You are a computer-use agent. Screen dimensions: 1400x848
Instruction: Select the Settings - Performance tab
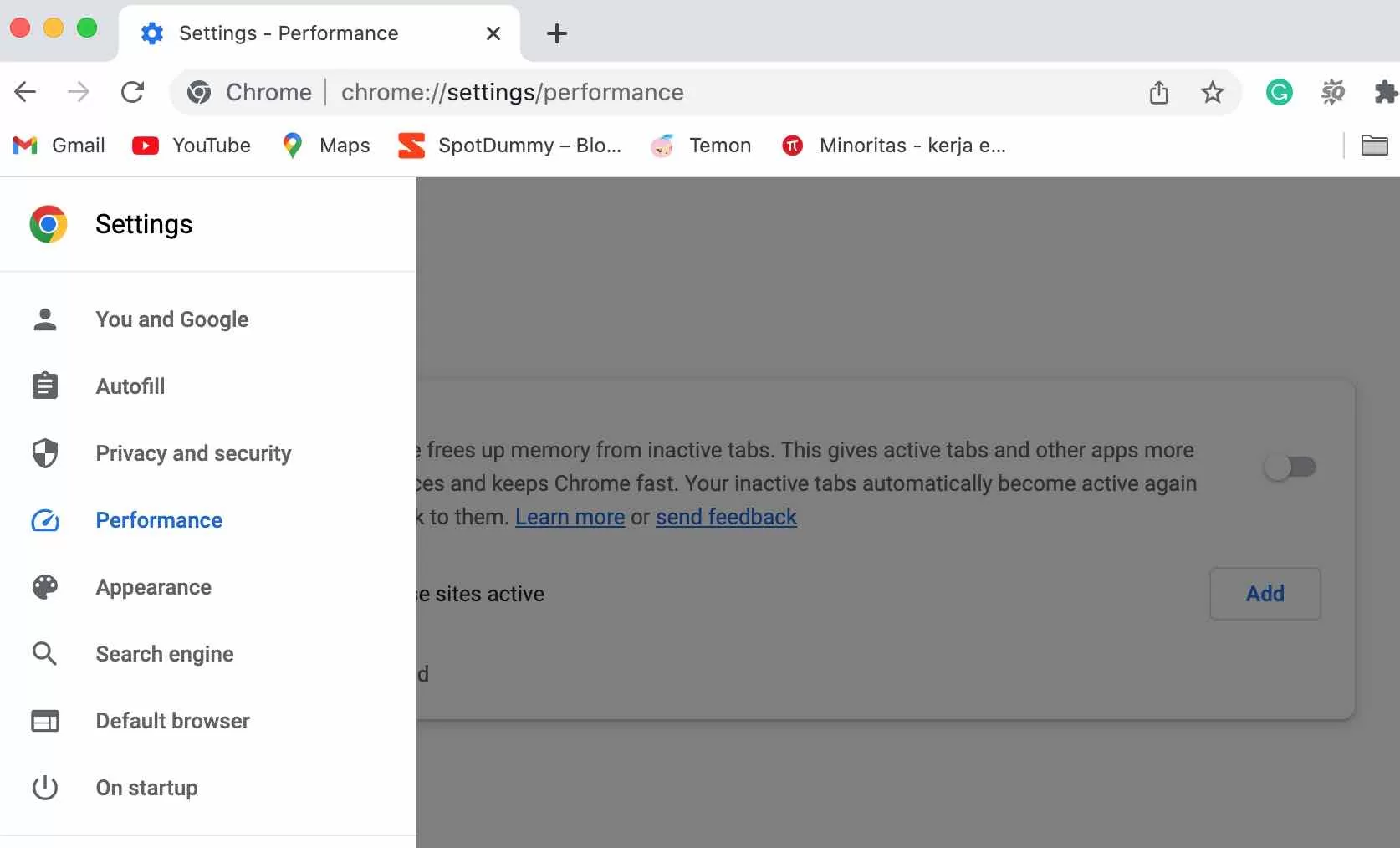tap(288, 33)
